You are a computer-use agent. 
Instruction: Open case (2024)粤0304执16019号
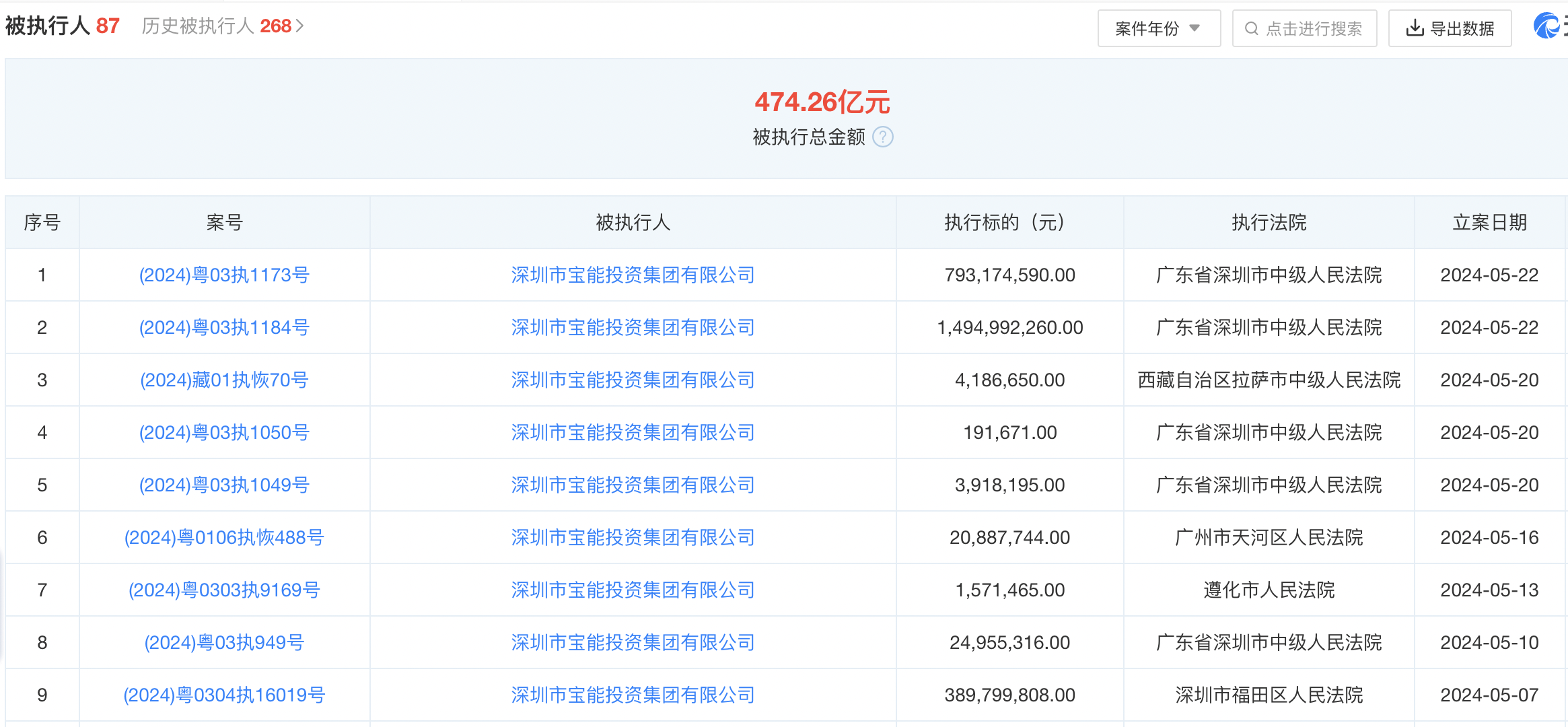click(224, 695)
